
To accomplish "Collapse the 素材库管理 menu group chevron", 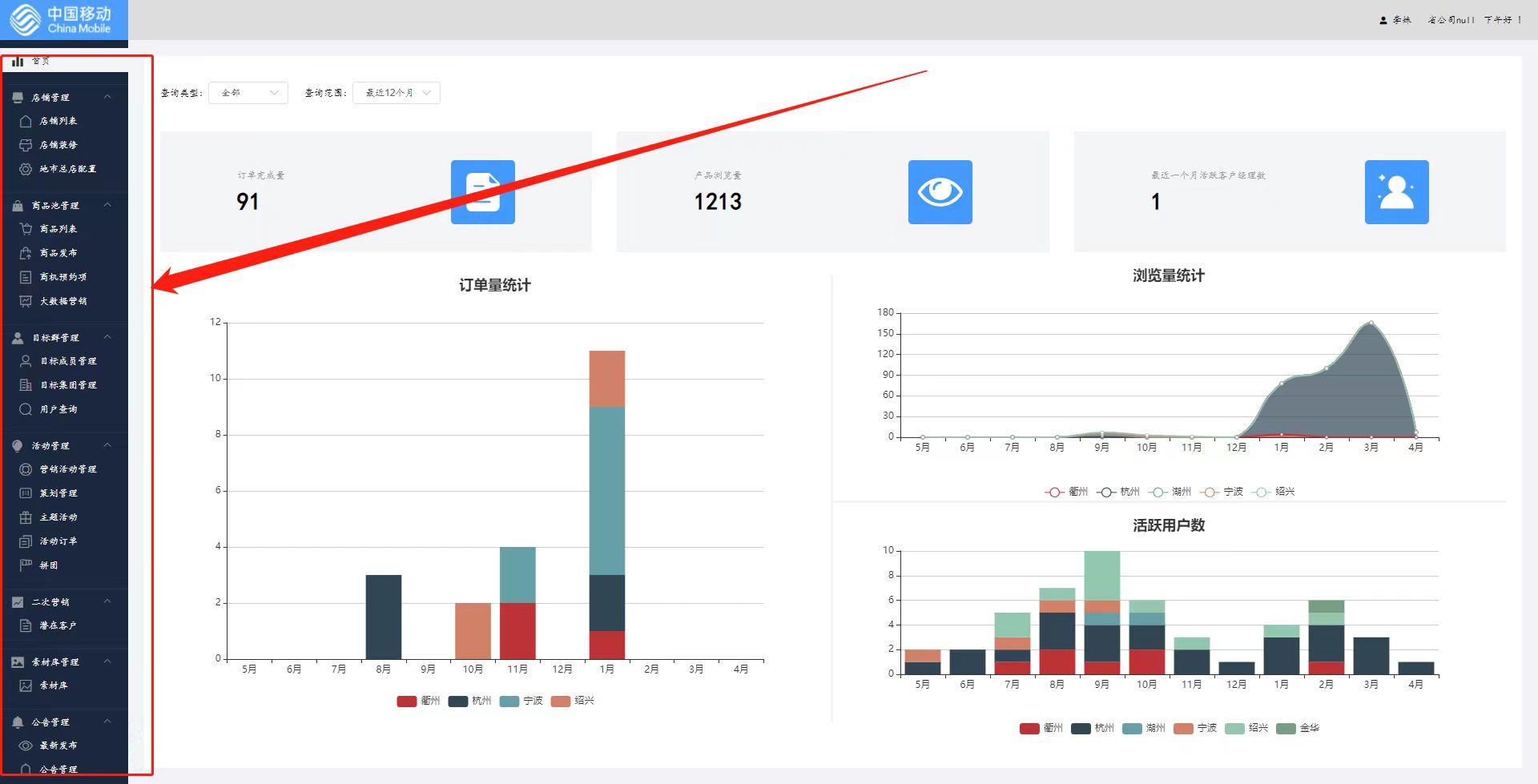I will (x=107, y=661).
